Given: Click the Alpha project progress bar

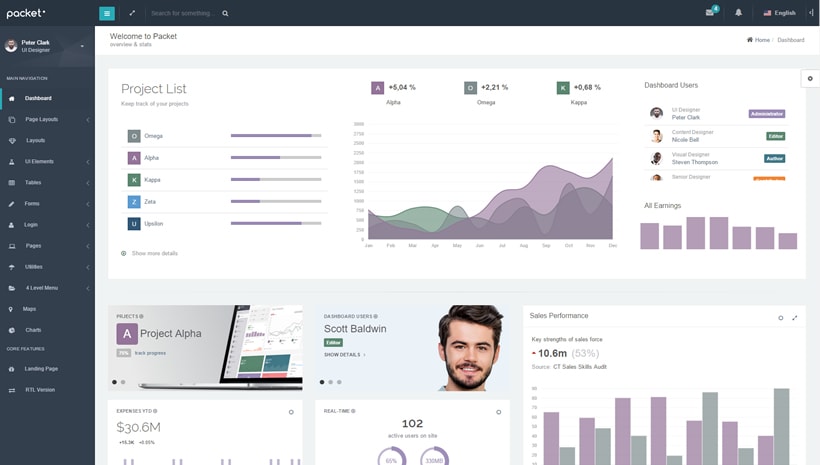Looking at the screenshot, I should pyautogui.click(x=276, y=158).
